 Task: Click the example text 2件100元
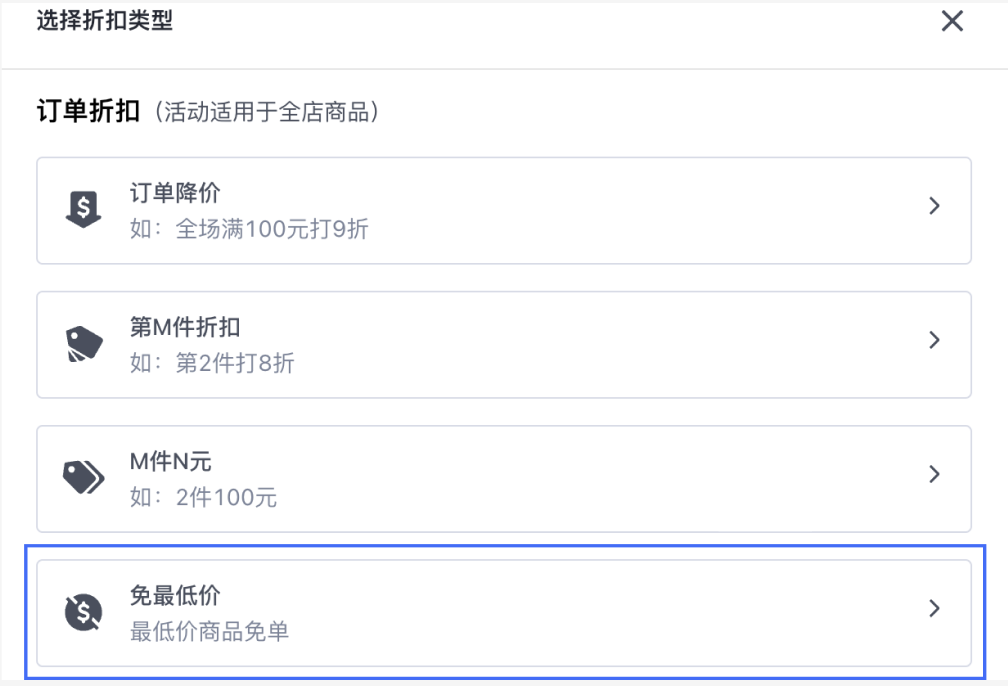226,498
